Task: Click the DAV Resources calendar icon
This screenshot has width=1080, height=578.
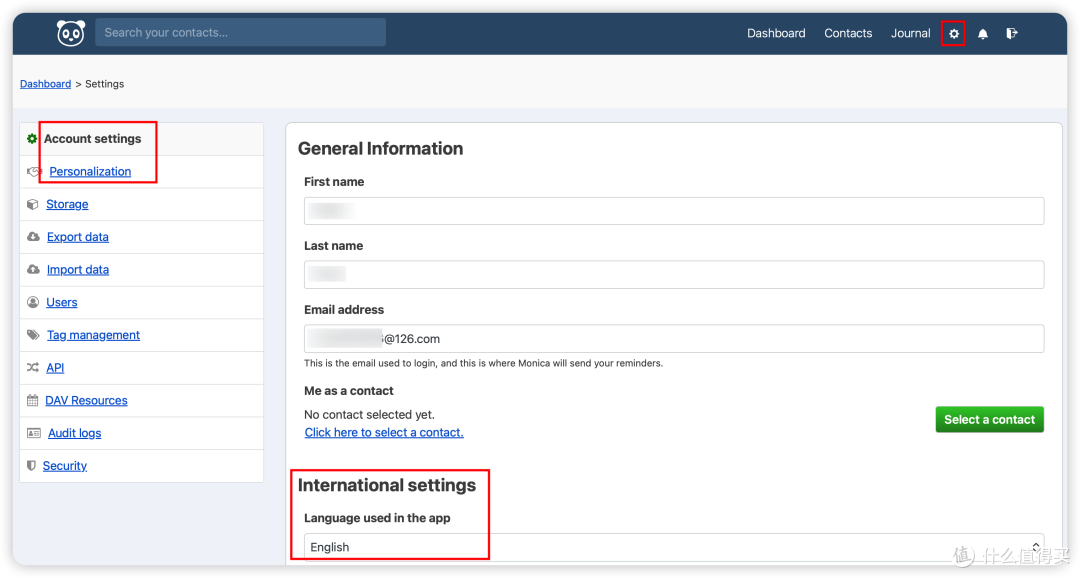Action: point(32,400)
